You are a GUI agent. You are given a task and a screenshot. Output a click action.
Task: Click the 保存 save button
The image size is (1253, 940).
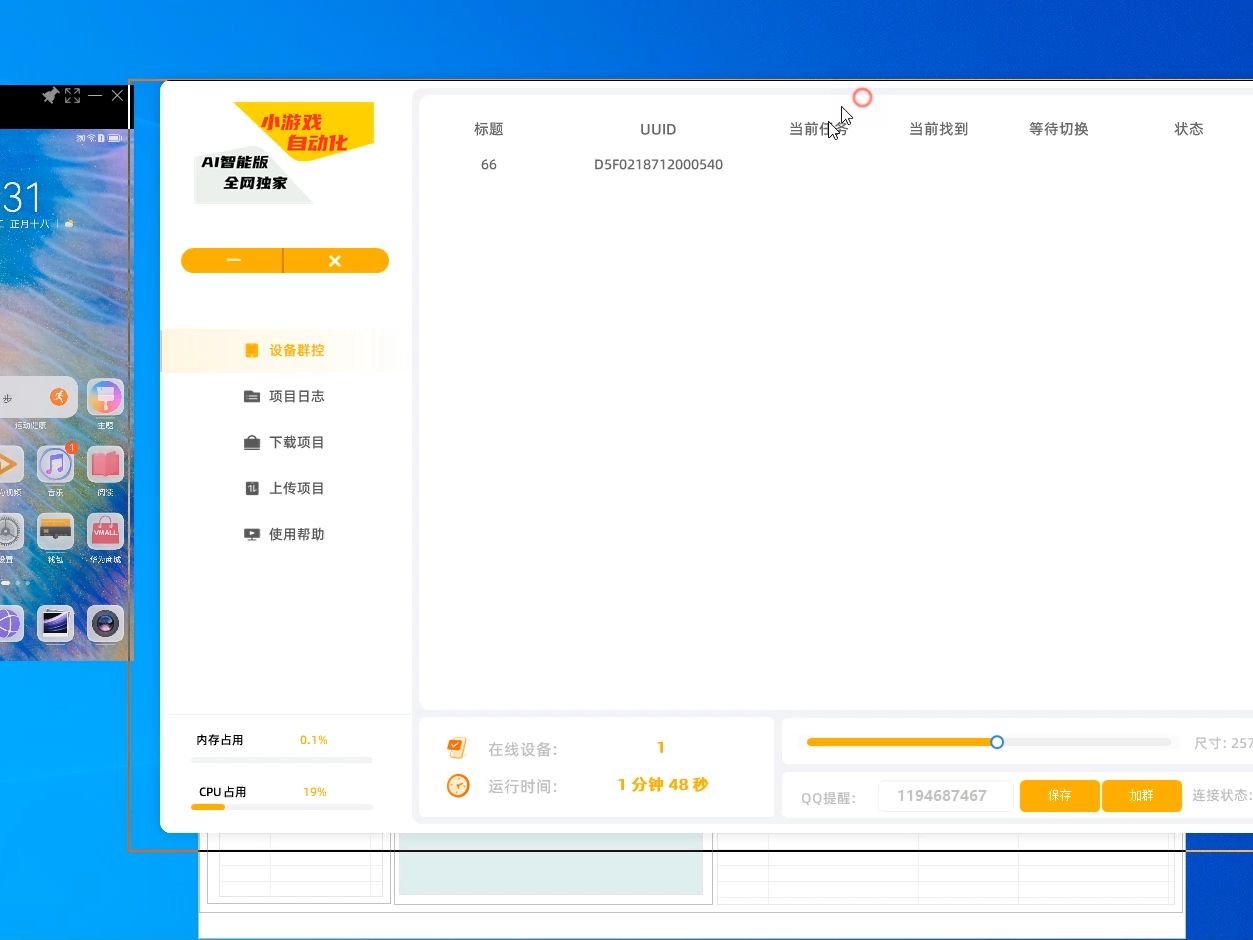[x=1059, y=795]
